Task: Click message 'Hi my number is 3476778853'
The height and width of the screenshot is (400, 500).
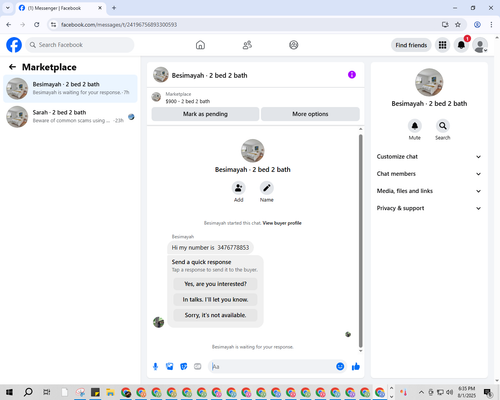Action: (x=210, y=248)
